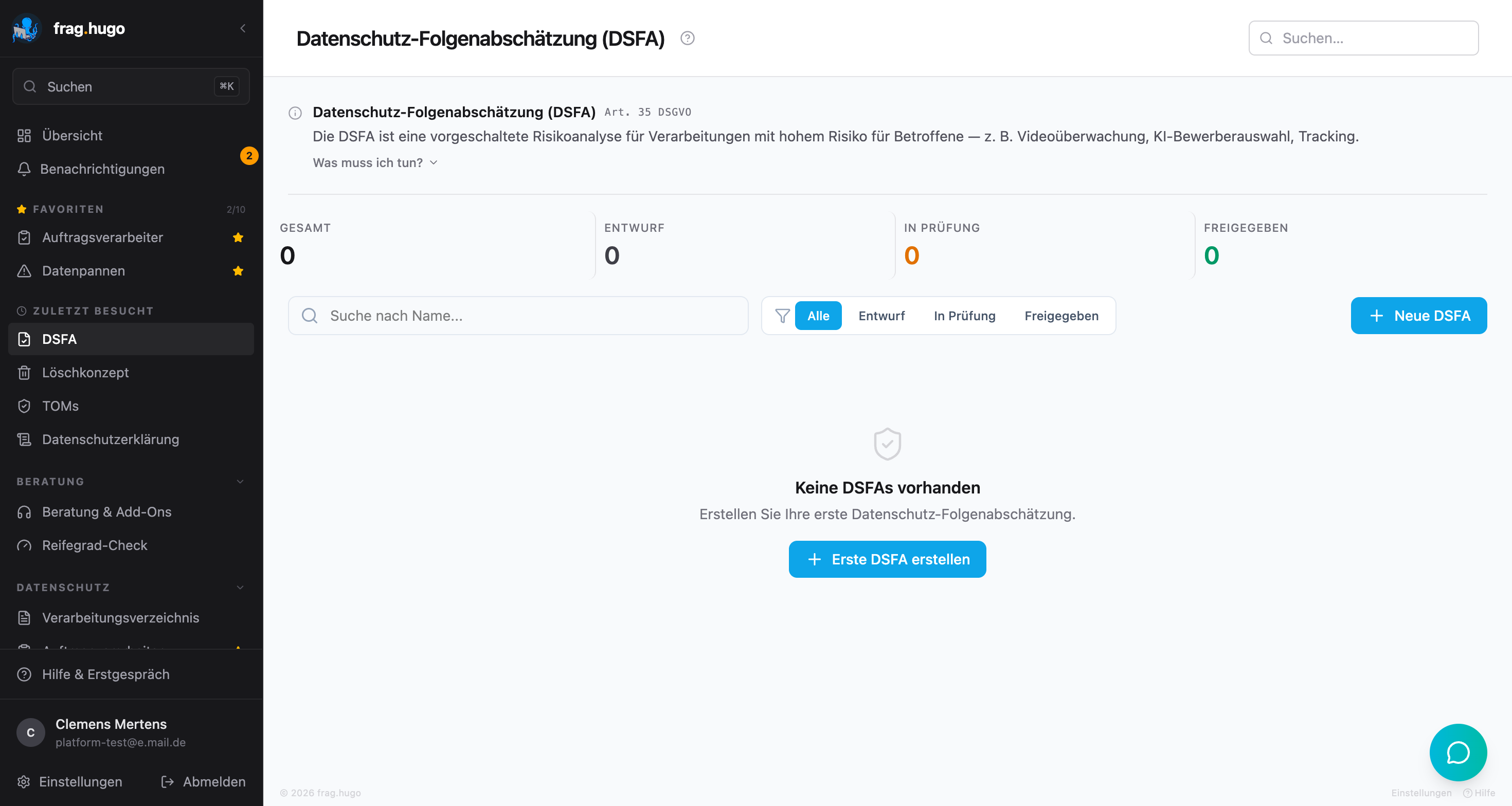Expand 'Was muss ich tun?' section
Viewport: 1512px width, 806px height.
375,162
